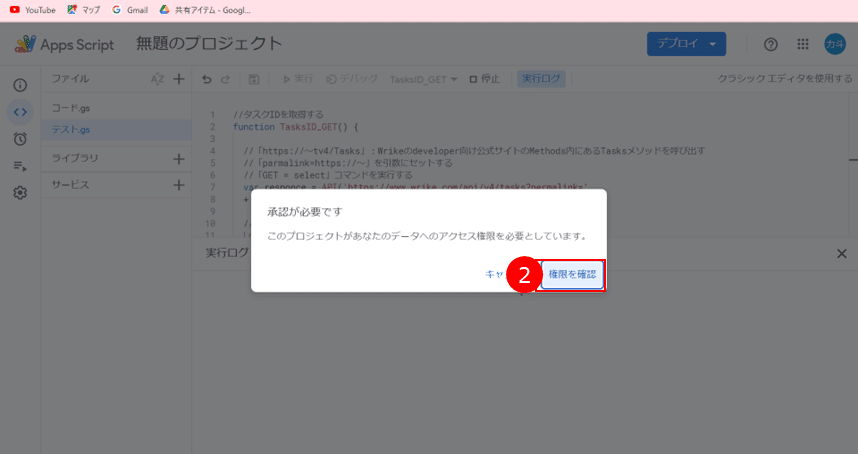The width and height of the screenshot is (858, 454).
Task: Click the project title 無題のプロジェクト
Action: click(209, 44)
